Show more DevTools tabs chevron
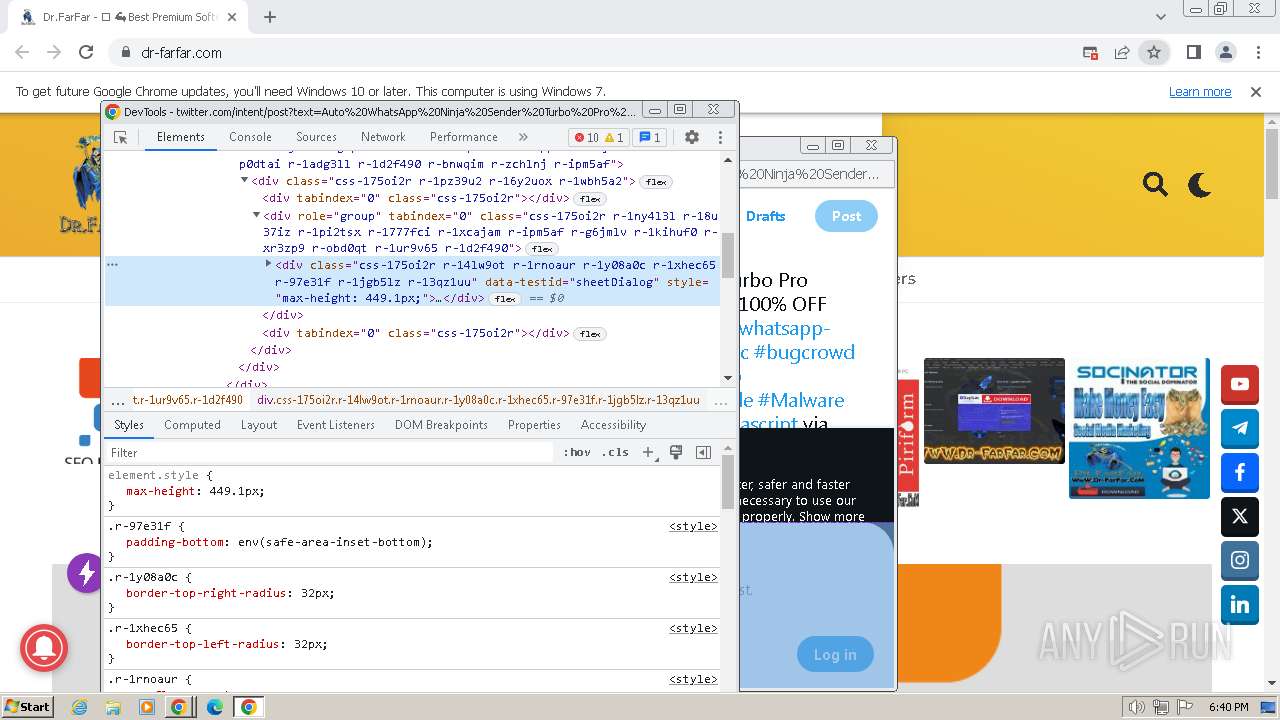This screenshot has width=1280, height=720. pos(523,137)
